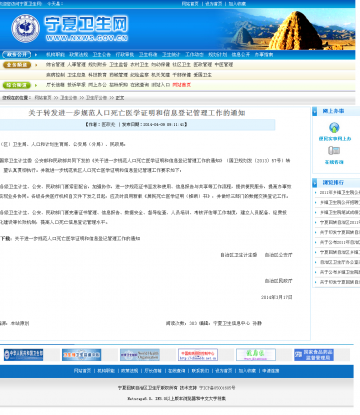Click 中国疾病预防控制中心 footer banner
360x415 pixels.
point(198,355)
